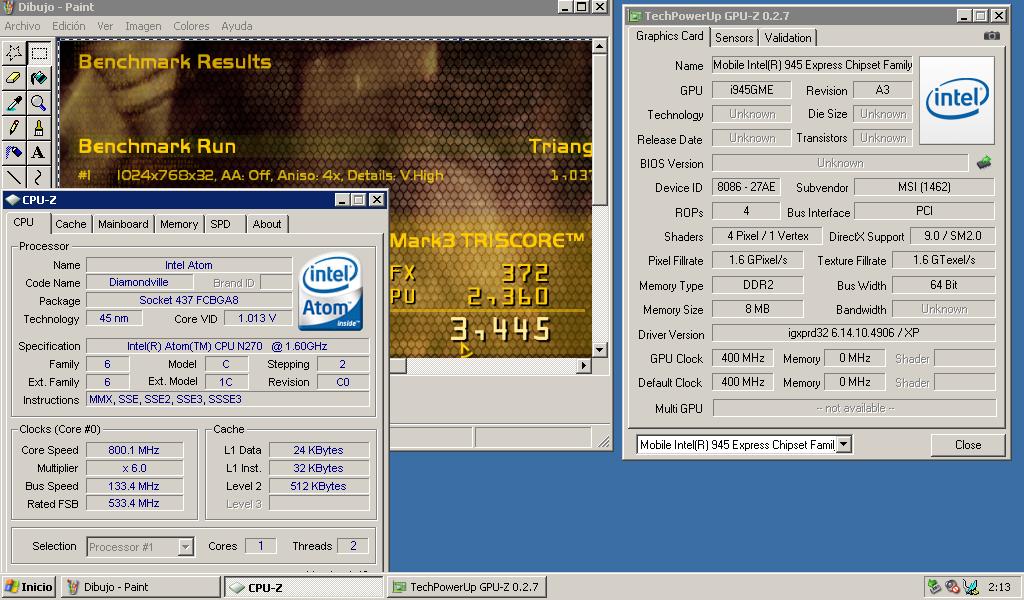1024x600 pixels.
Task: Choose the Curve tool in Paint
Action: click(x=39, y=176)
